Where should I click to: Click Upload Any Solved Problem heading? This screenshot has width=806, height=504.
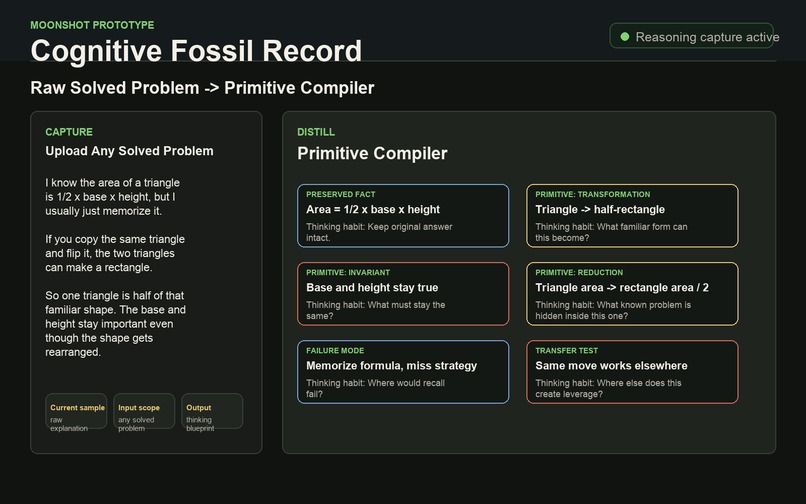[x=129, y=151]
